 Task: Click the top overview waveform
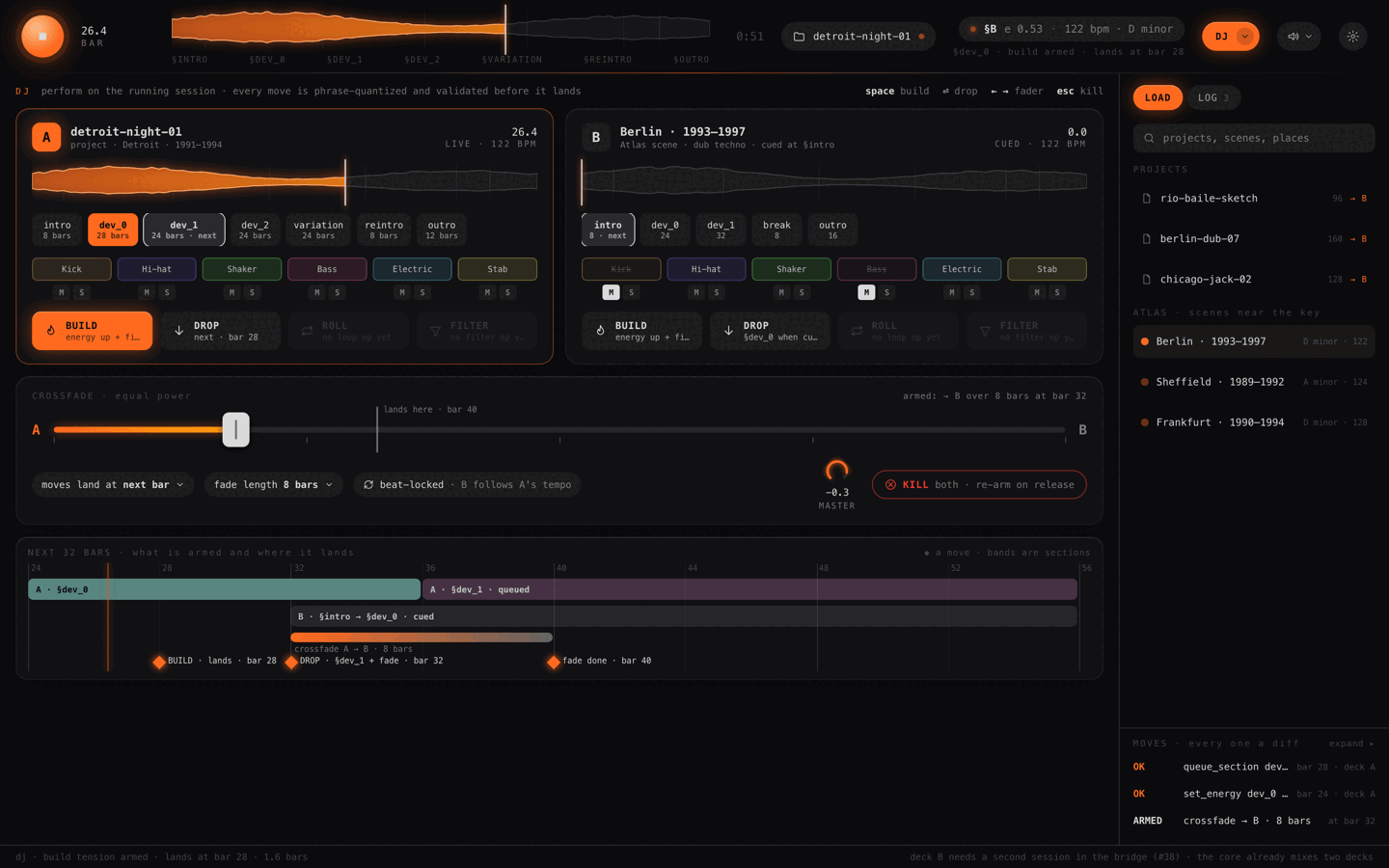(x=441, y=29)
